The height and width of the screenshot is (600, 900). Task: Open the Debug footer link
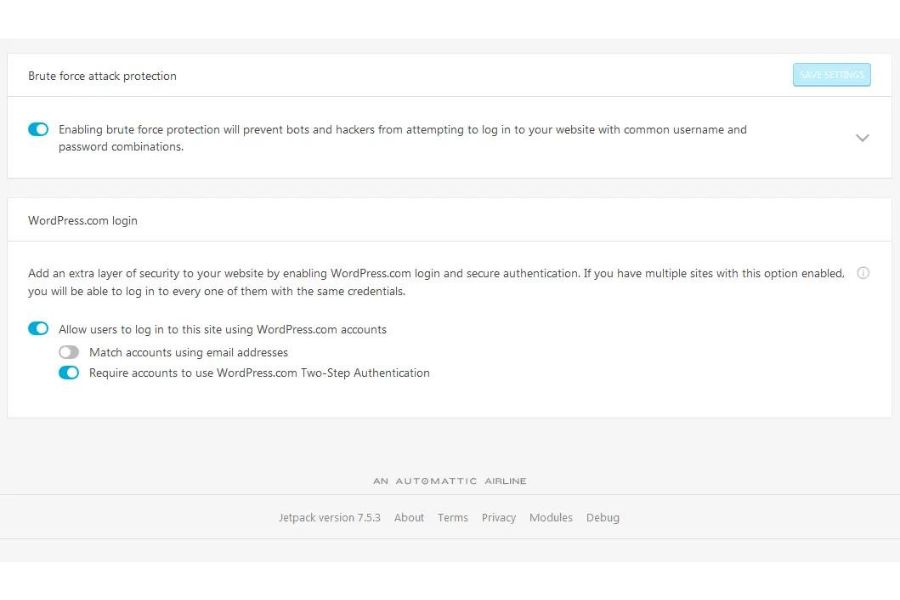[602, 518]
